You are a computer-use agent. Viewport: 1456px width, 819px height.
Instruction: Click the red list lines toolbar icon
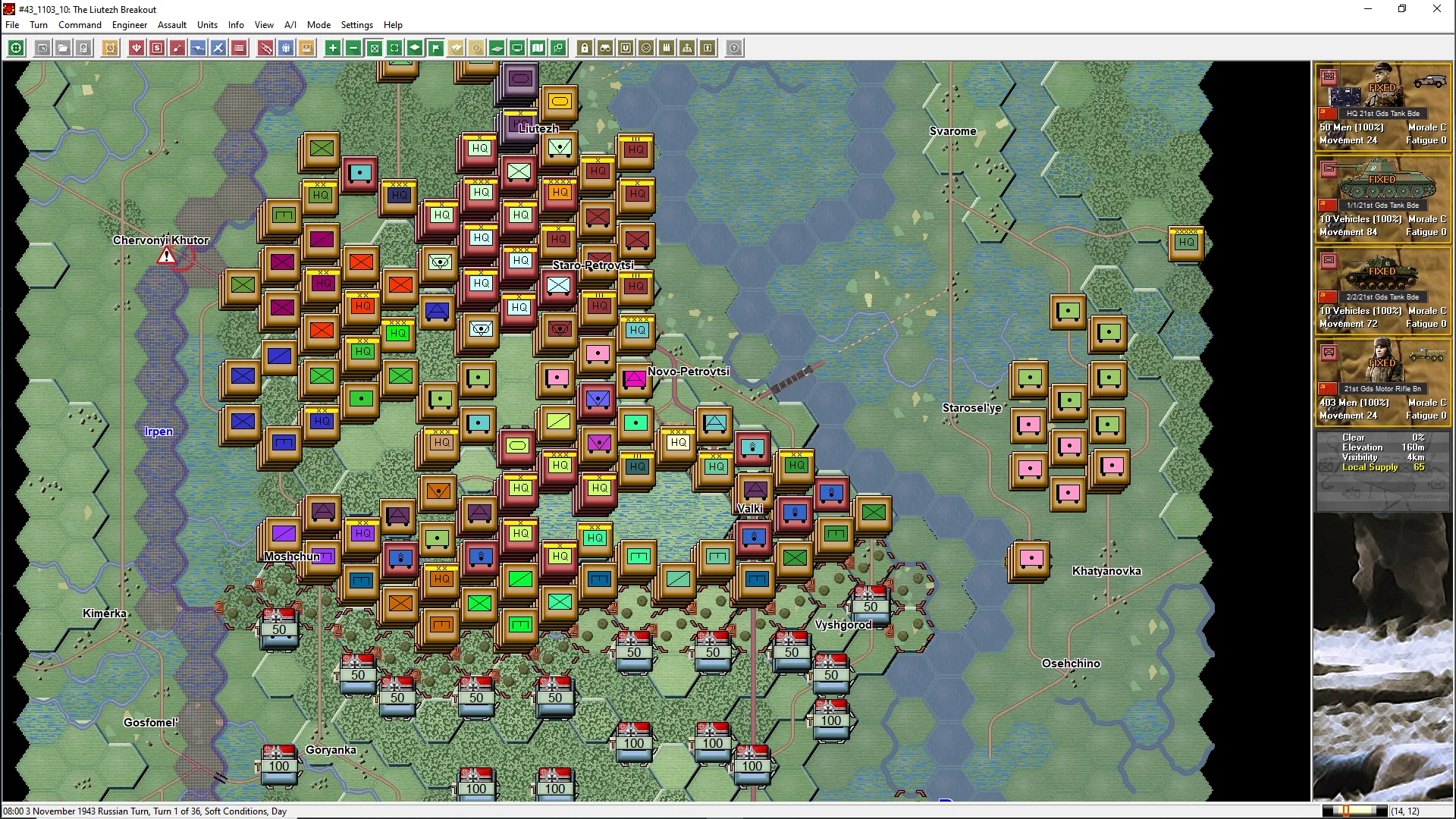click(x=239, y=49)
